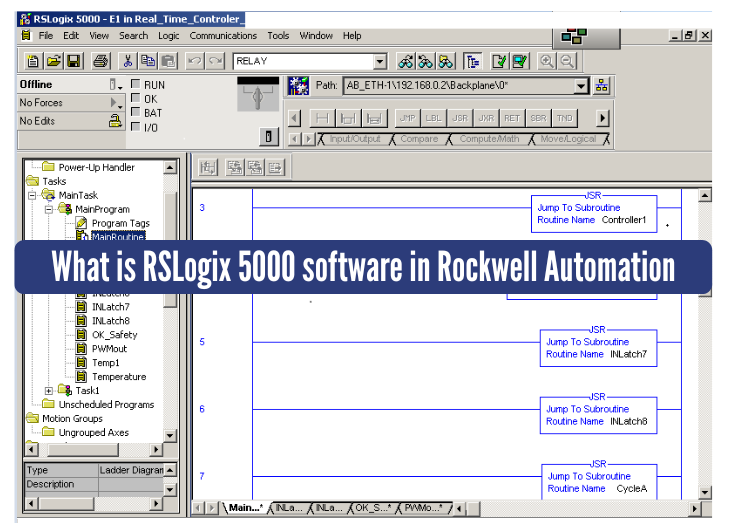Click the Print toolbar icon
The width and height of the screenshot is (730, 523).
coord(101,61)
